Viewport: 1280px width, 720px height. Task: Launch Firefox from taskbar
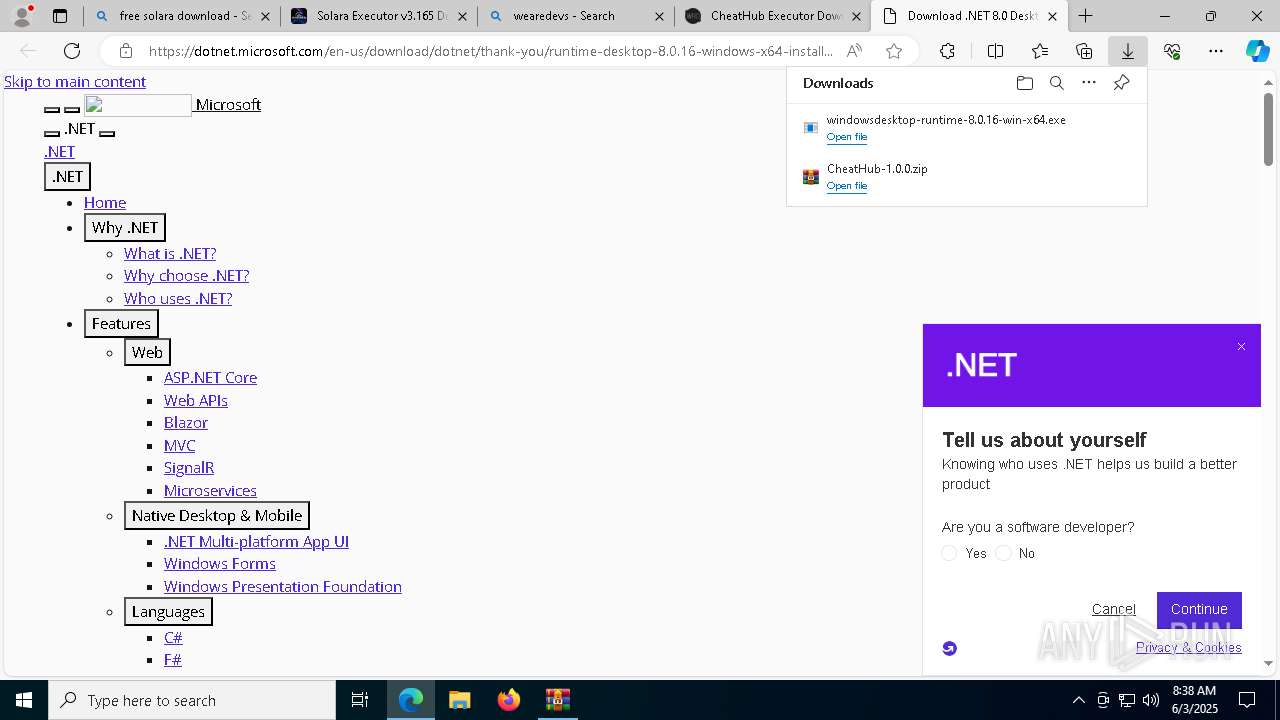point(509,700)
